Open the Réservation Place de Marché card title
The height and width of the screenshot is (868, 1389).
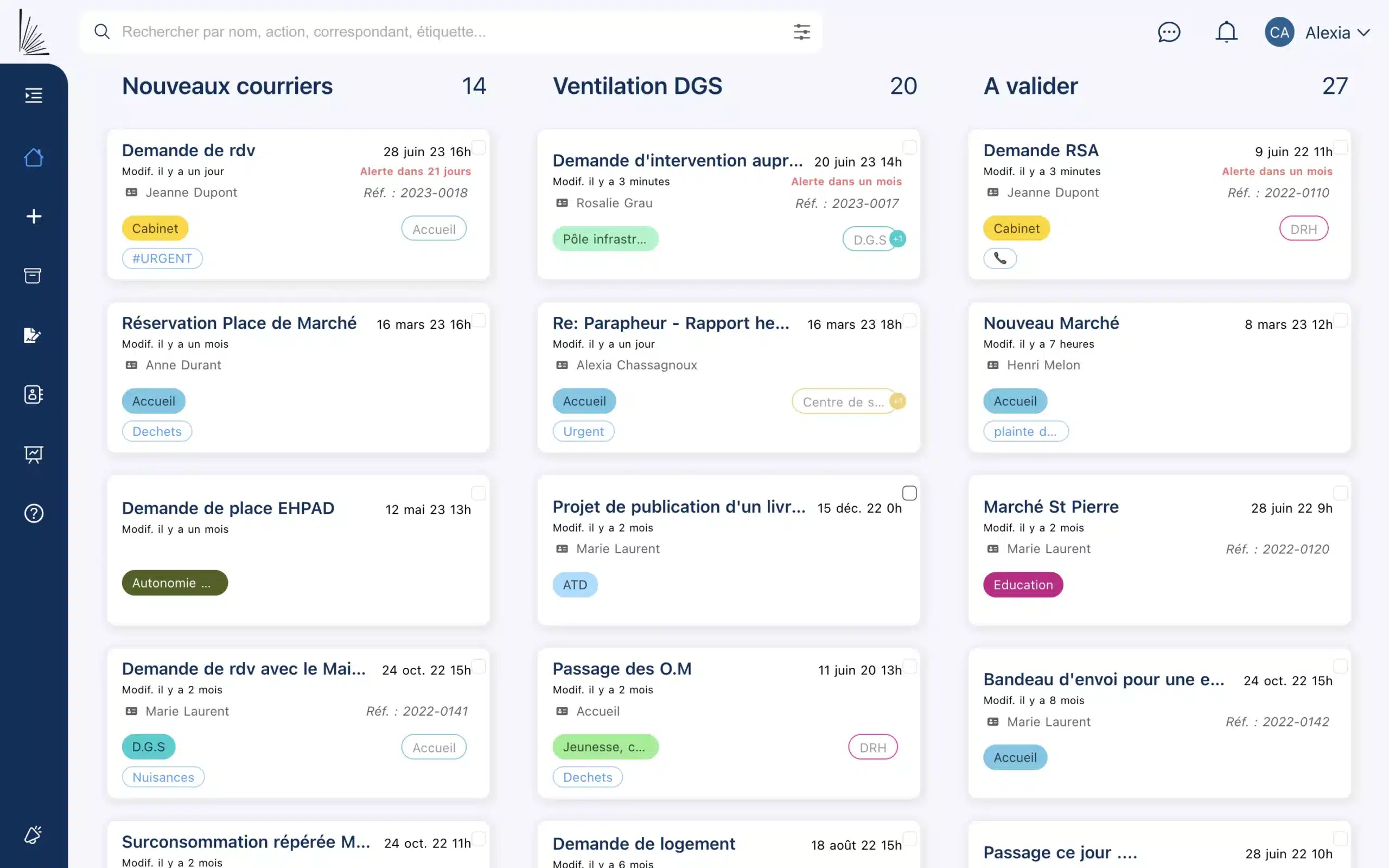pos(239,323)
